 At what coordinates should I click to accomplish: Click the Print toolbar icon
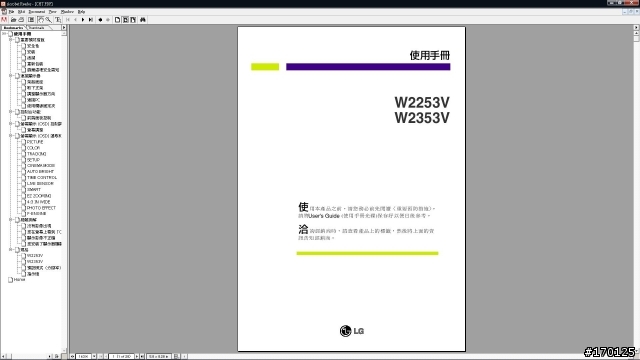pyautogui.click(x=21, y=20)
